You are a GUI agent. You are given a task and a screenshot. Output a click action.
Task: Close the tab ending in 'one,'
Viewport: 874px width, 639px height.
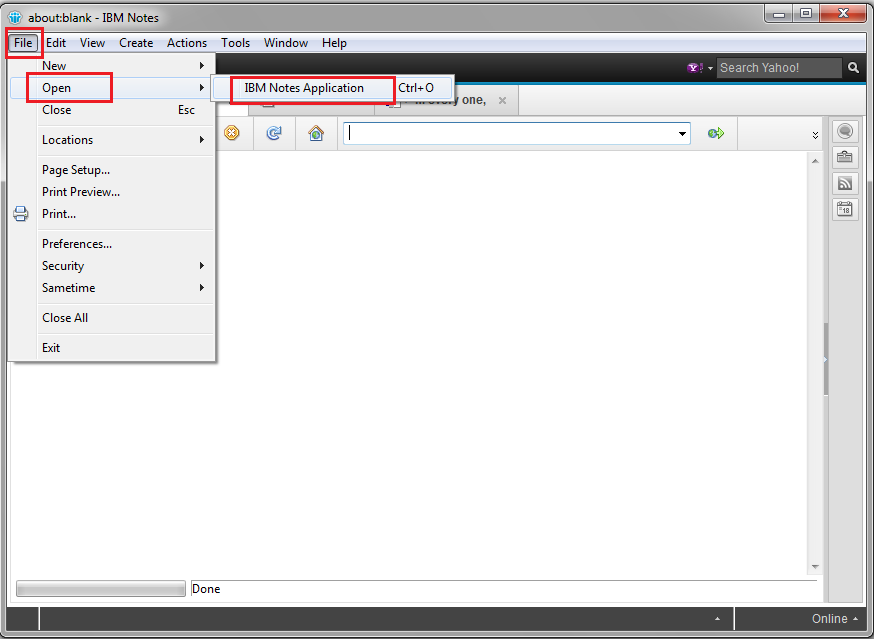point(502,101)
